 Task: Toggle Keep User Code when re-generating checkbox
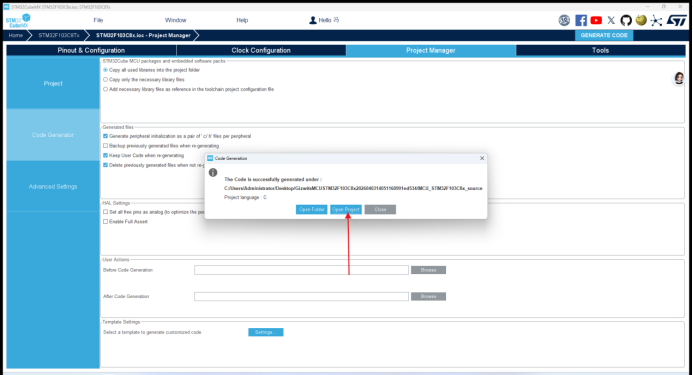105,155
